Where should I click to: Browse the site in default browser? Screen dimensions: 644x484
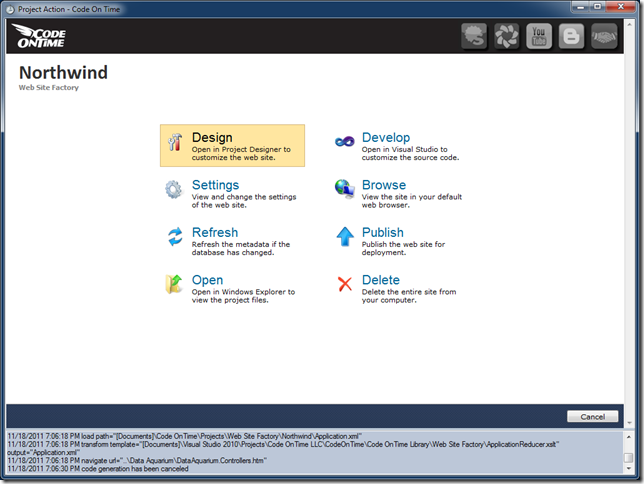(383, 185)
